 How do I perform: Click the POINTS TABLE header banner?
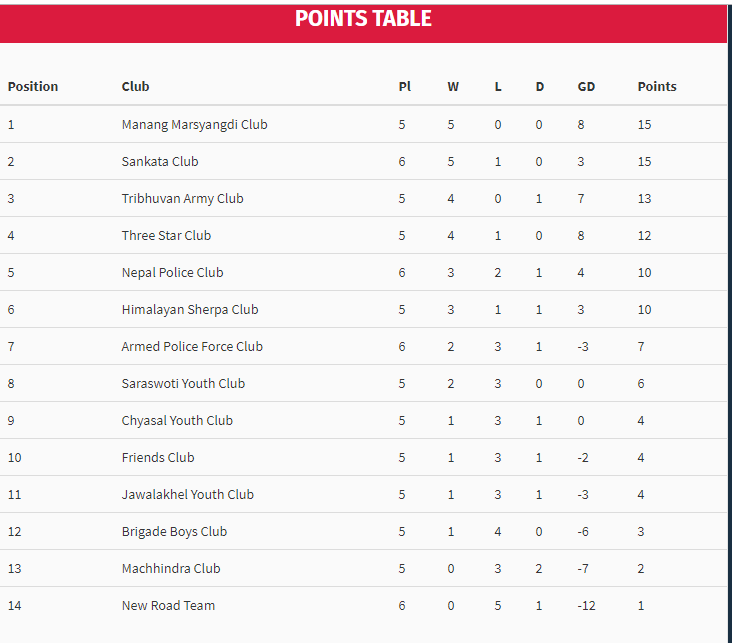[x=363, y=19]
